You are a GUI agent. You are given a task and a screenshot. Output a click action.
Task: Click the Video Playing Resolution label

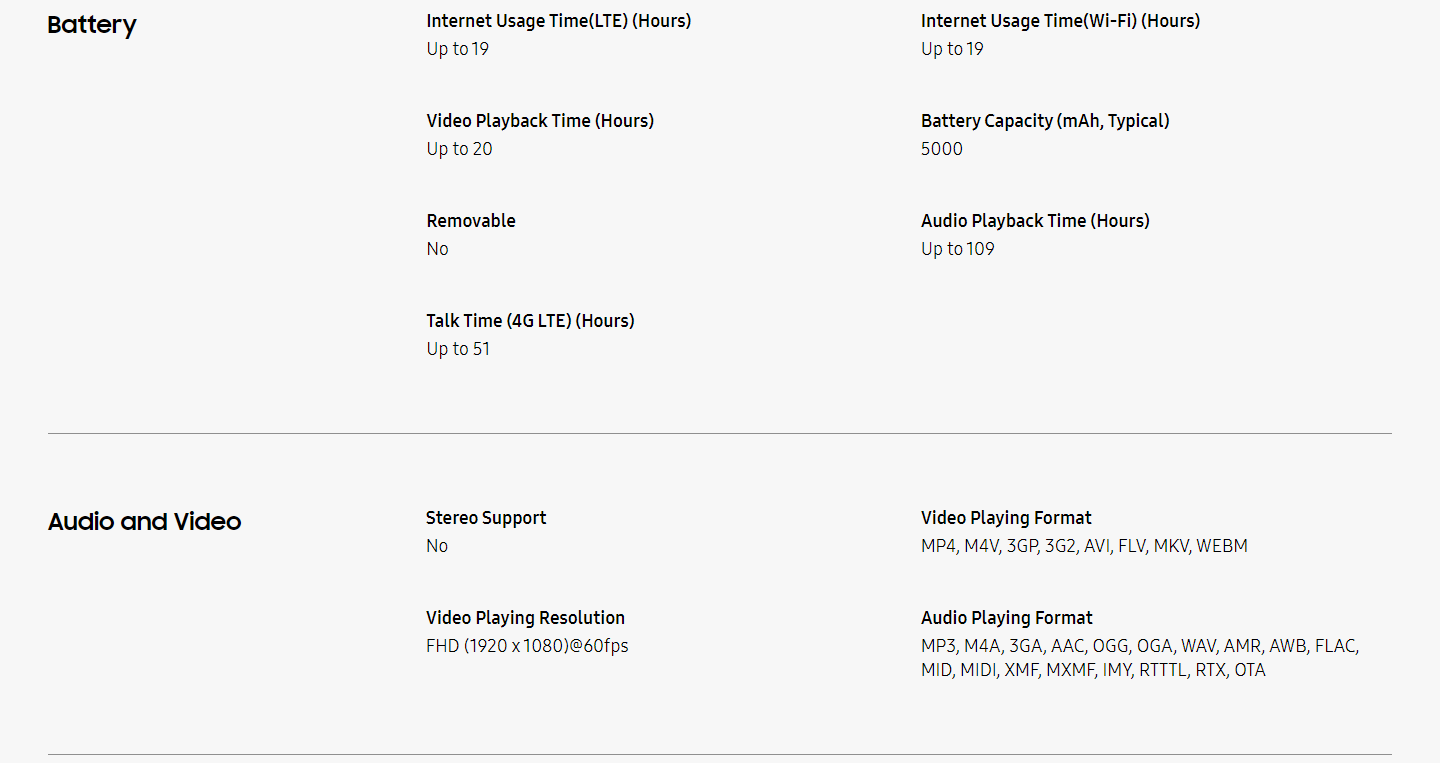(x=525, y=618)
